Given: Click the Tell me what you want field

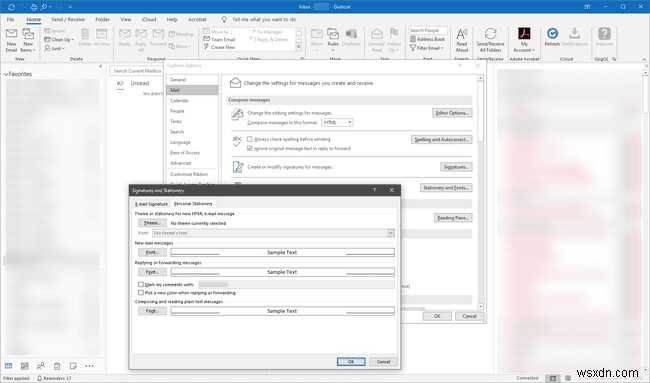Looking at the screenshot, I should coord(264,19).
